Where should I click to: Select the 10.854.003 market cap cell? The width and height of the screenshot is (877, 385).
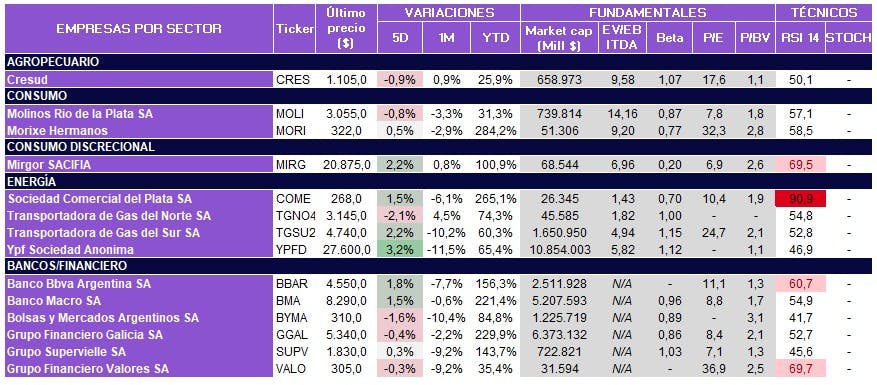tap(559, 250)
